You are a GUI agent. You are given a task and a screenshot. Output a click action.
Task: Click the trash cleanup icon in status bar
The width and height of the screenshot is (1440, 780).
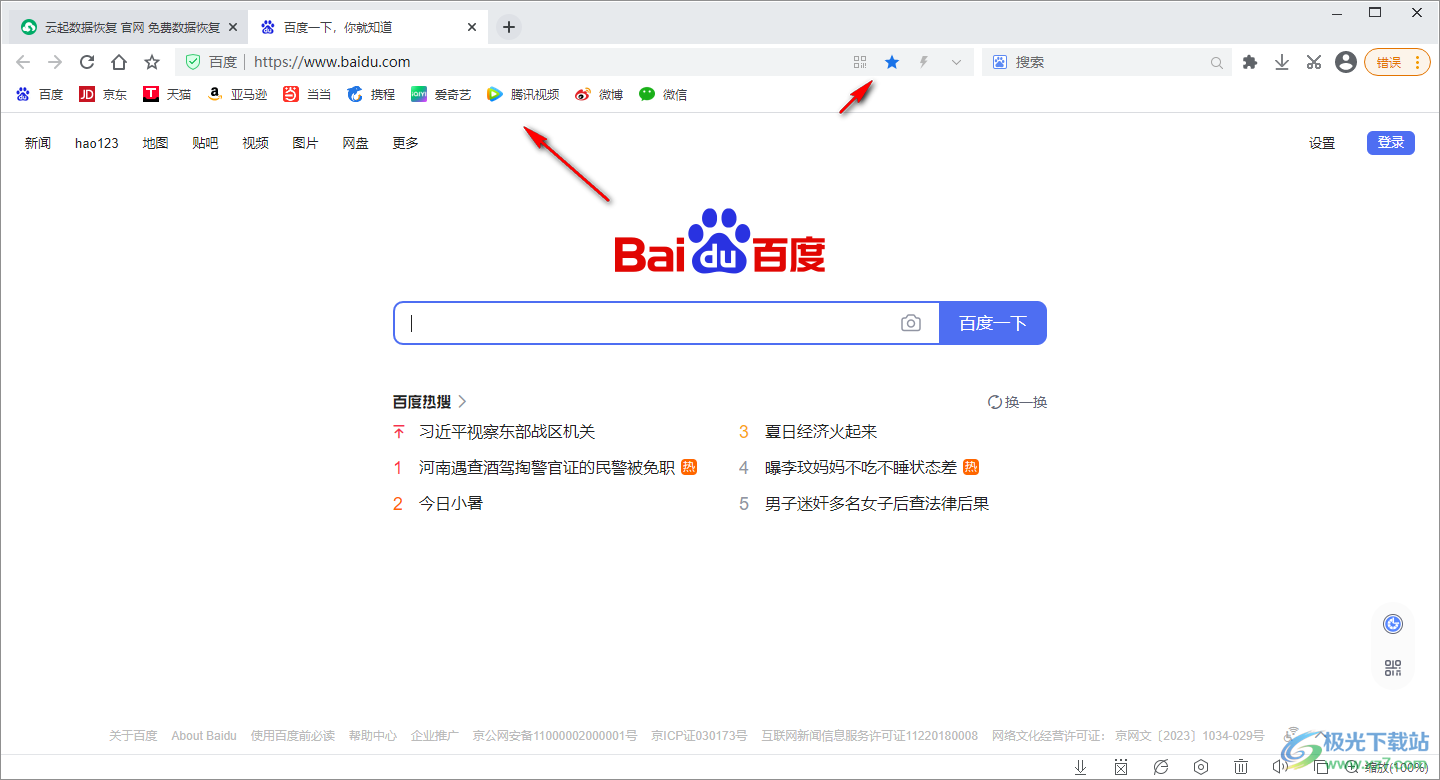(1241, 765)
